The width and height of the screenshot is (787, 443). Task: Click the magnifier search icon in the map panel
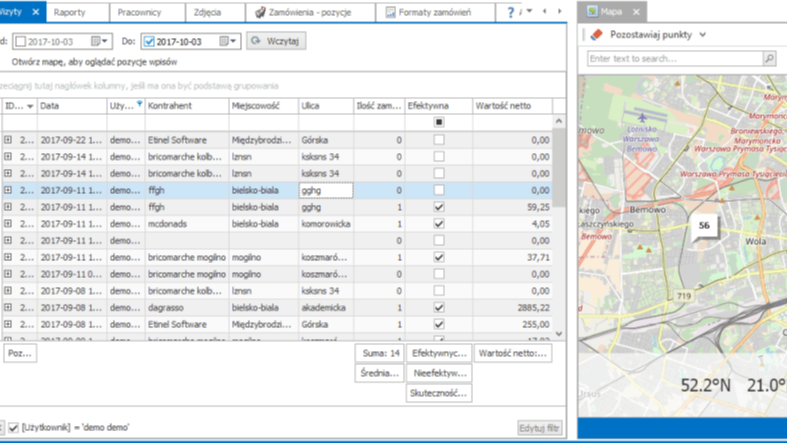768,59
